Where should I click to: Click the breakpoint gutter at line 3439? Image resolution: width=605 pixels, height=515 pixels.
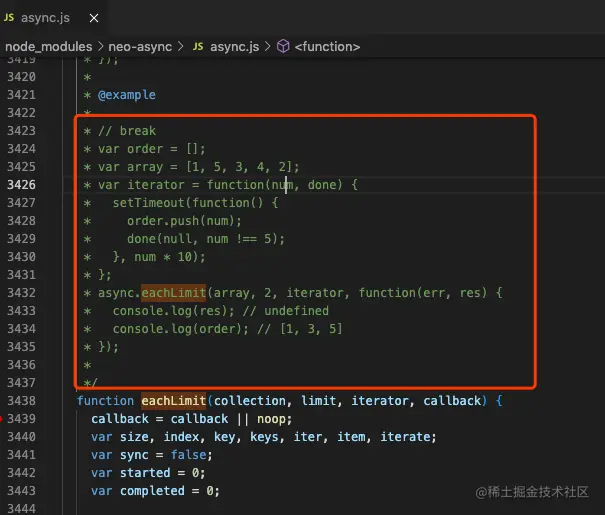[x=2, y=419]
